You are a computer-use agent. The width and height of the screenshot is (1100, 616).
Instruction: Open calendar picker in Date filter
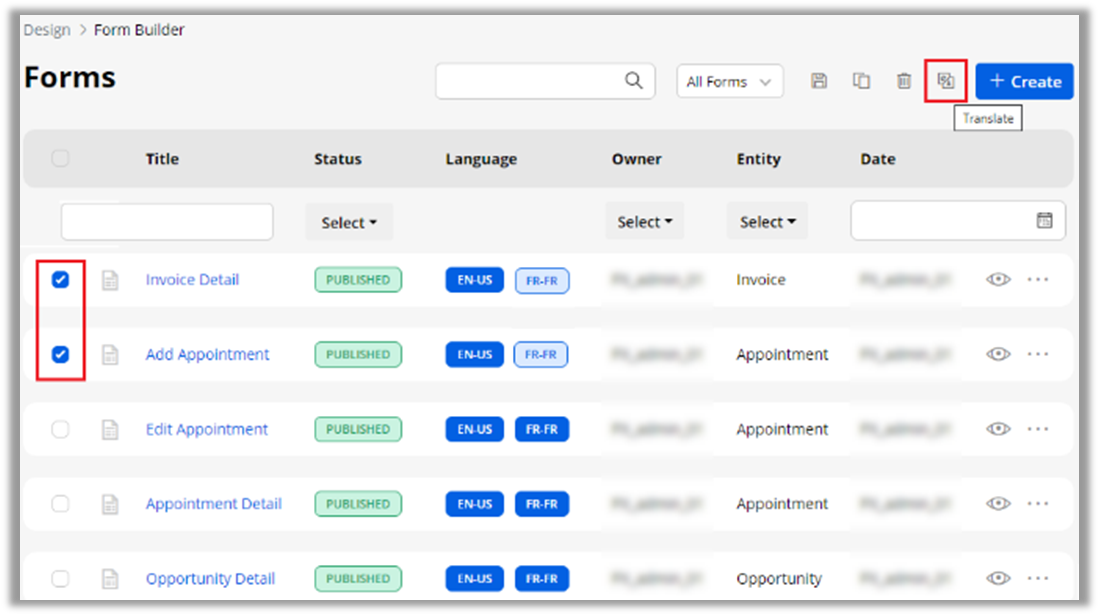click(1044, 221)
